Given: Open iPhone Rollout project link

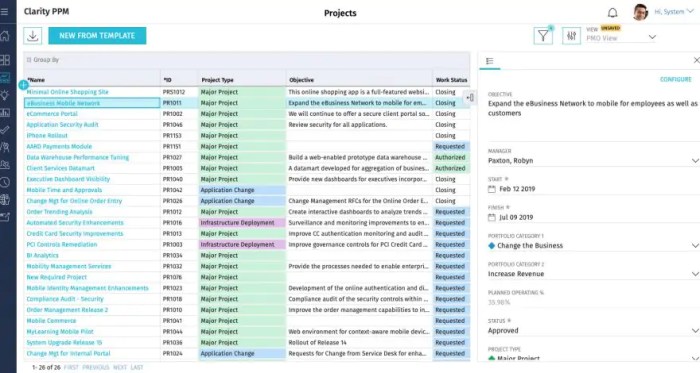Looking at the screenshot, I should 47,136.
